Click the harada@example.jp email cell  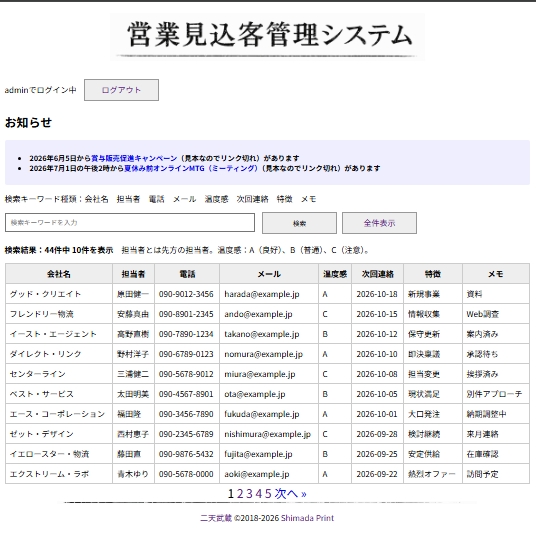tap(269, 294)
